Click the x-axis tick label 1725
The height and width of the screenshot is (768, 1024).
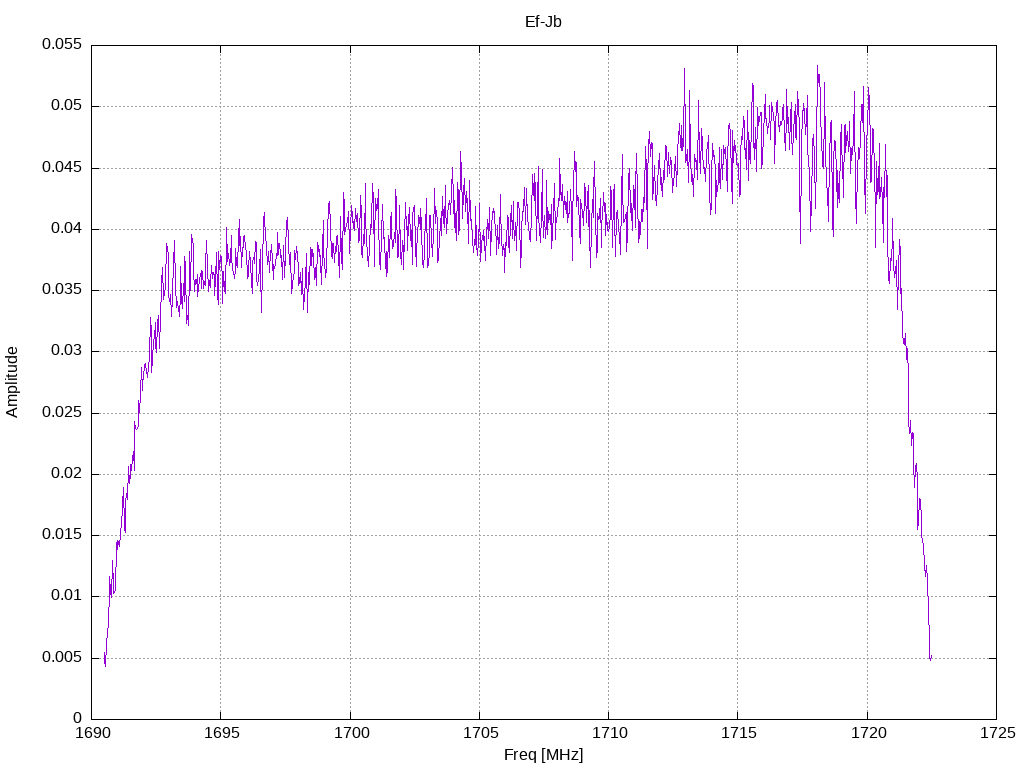tap(997, 733)
